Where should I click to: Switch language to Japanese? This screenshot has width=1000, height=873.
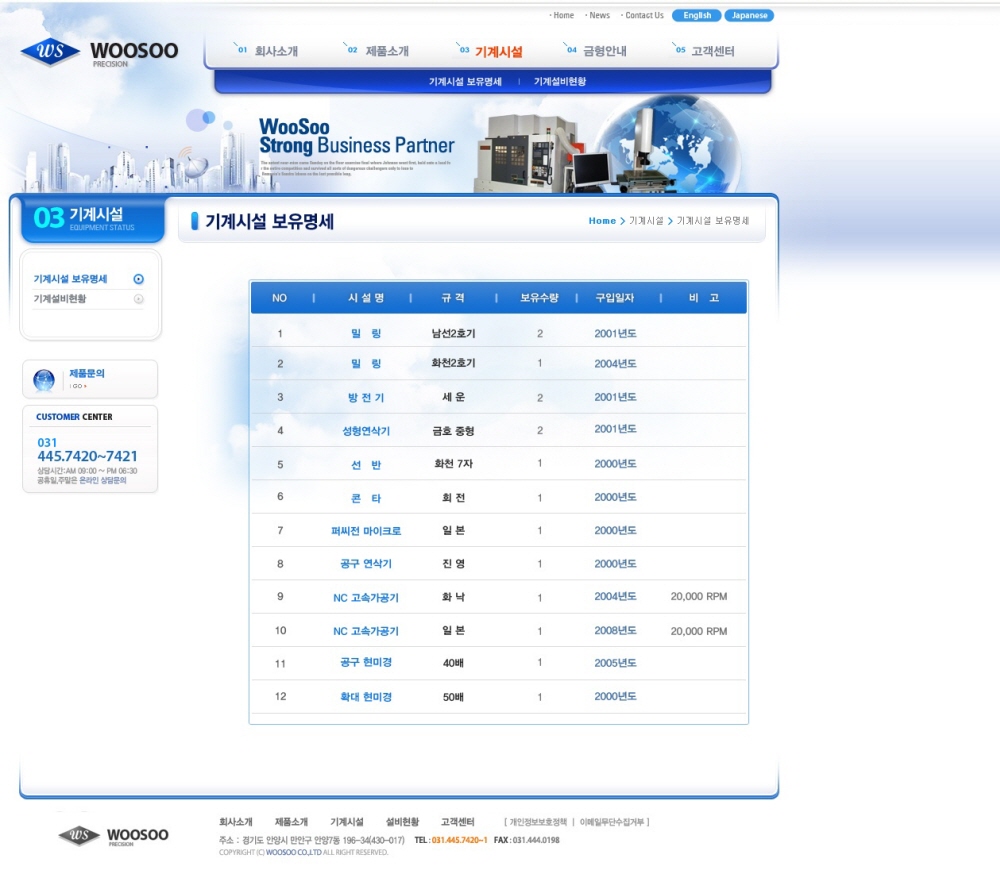coord(749,16)
